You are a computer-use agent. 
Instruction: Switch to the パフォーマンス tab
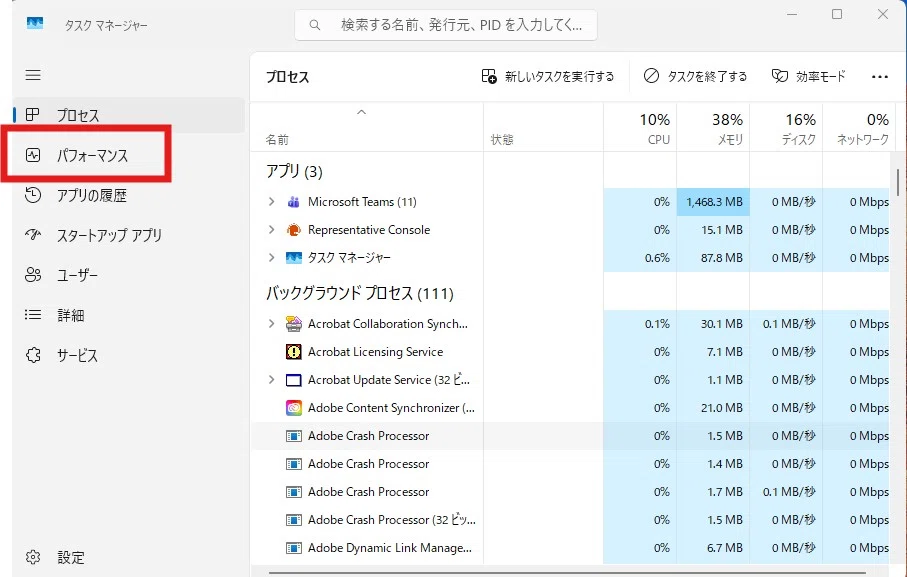tap(128, 155)
